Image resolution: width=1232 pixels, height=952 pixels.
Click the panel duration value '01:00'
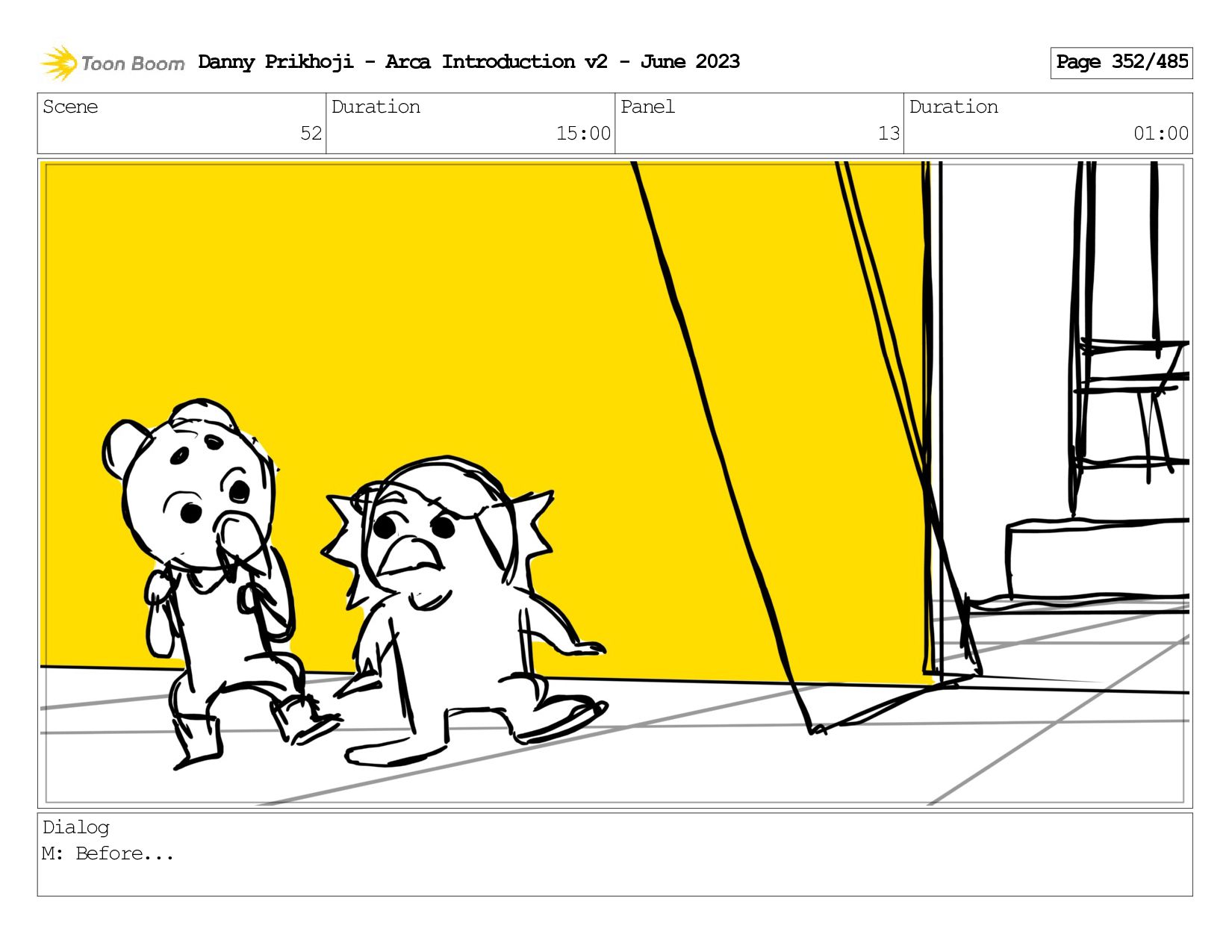pos(1161,134)
